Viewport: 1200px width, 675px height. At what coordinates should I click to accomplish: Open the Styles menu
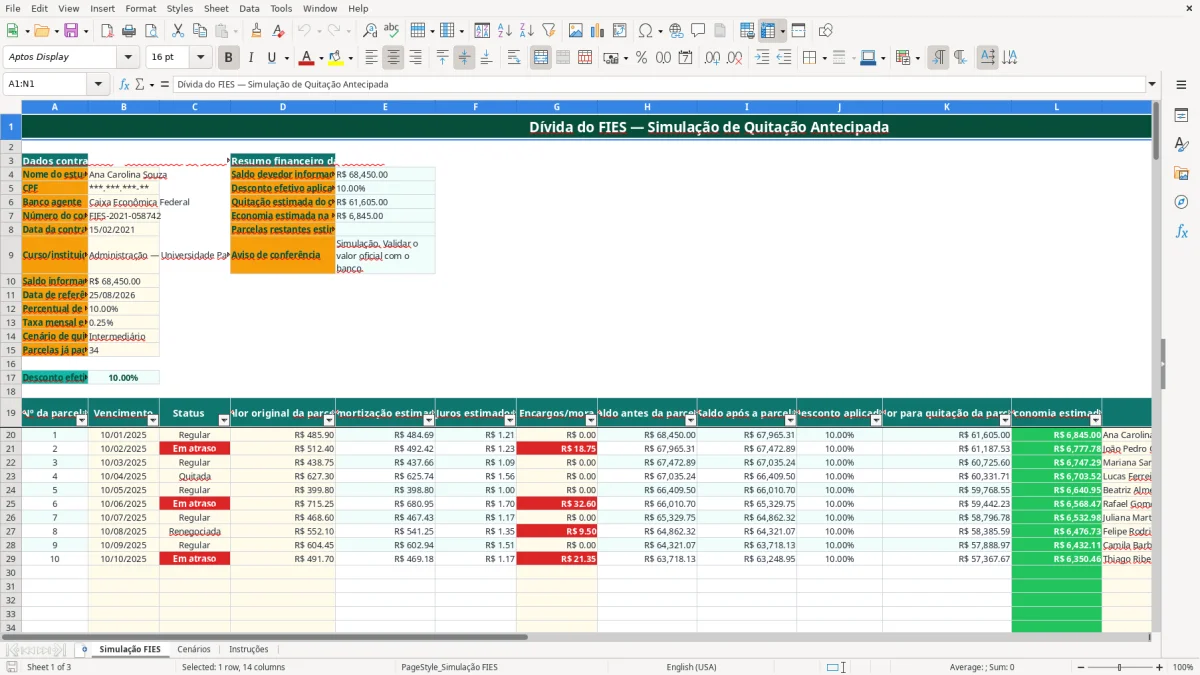180,8
